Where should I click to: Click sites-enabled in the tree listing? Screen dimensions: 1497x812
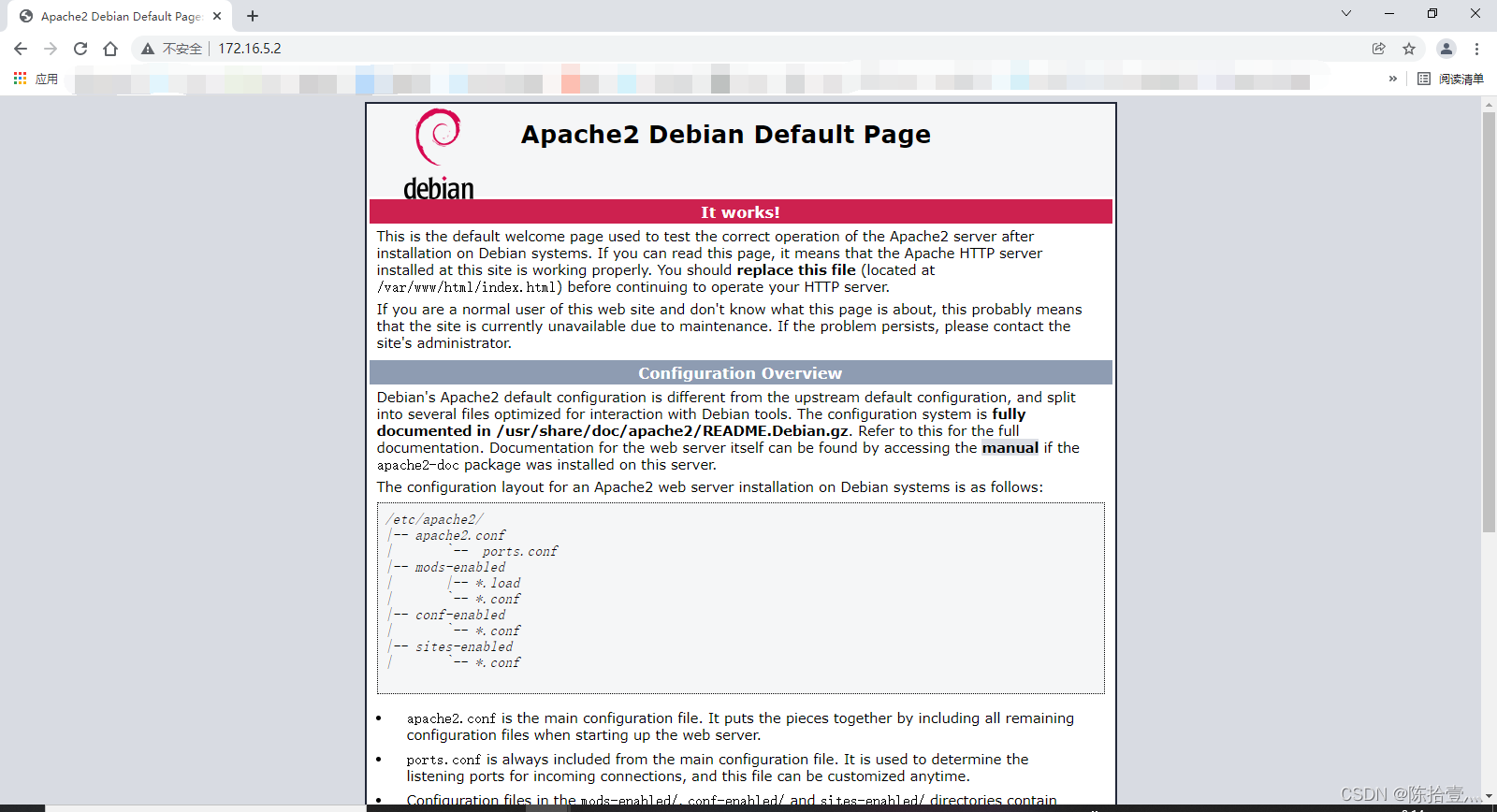(464, 647)
